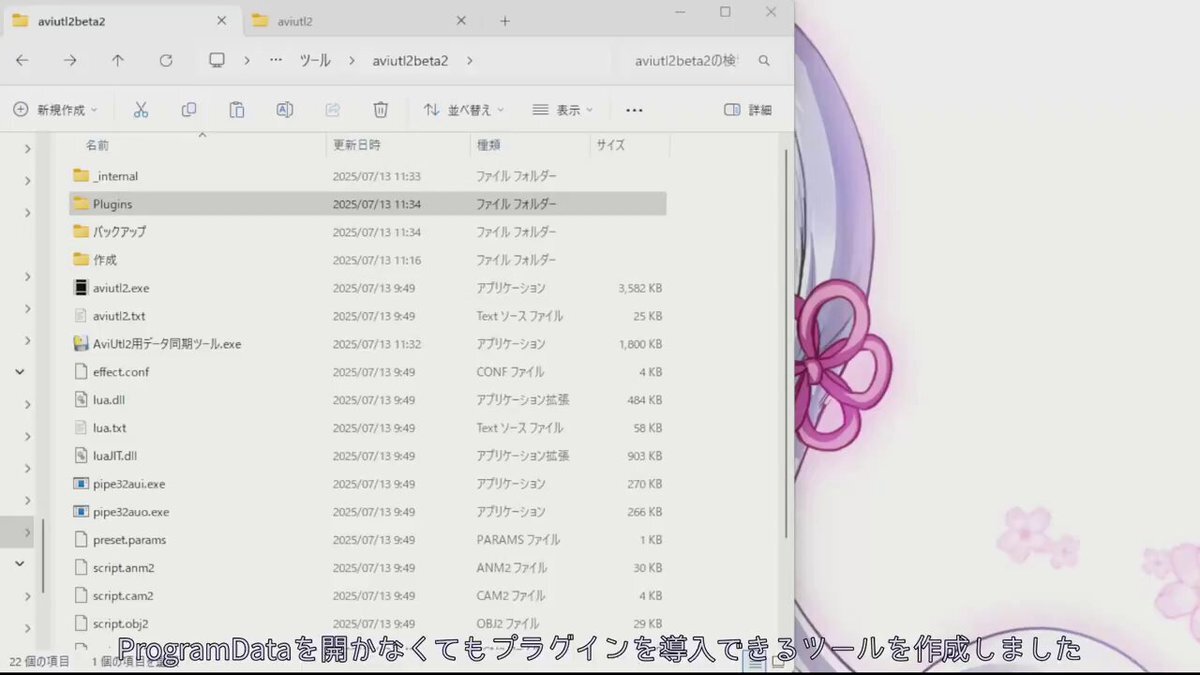
Task: Select the effect.conf file icon
Action: 82,372
